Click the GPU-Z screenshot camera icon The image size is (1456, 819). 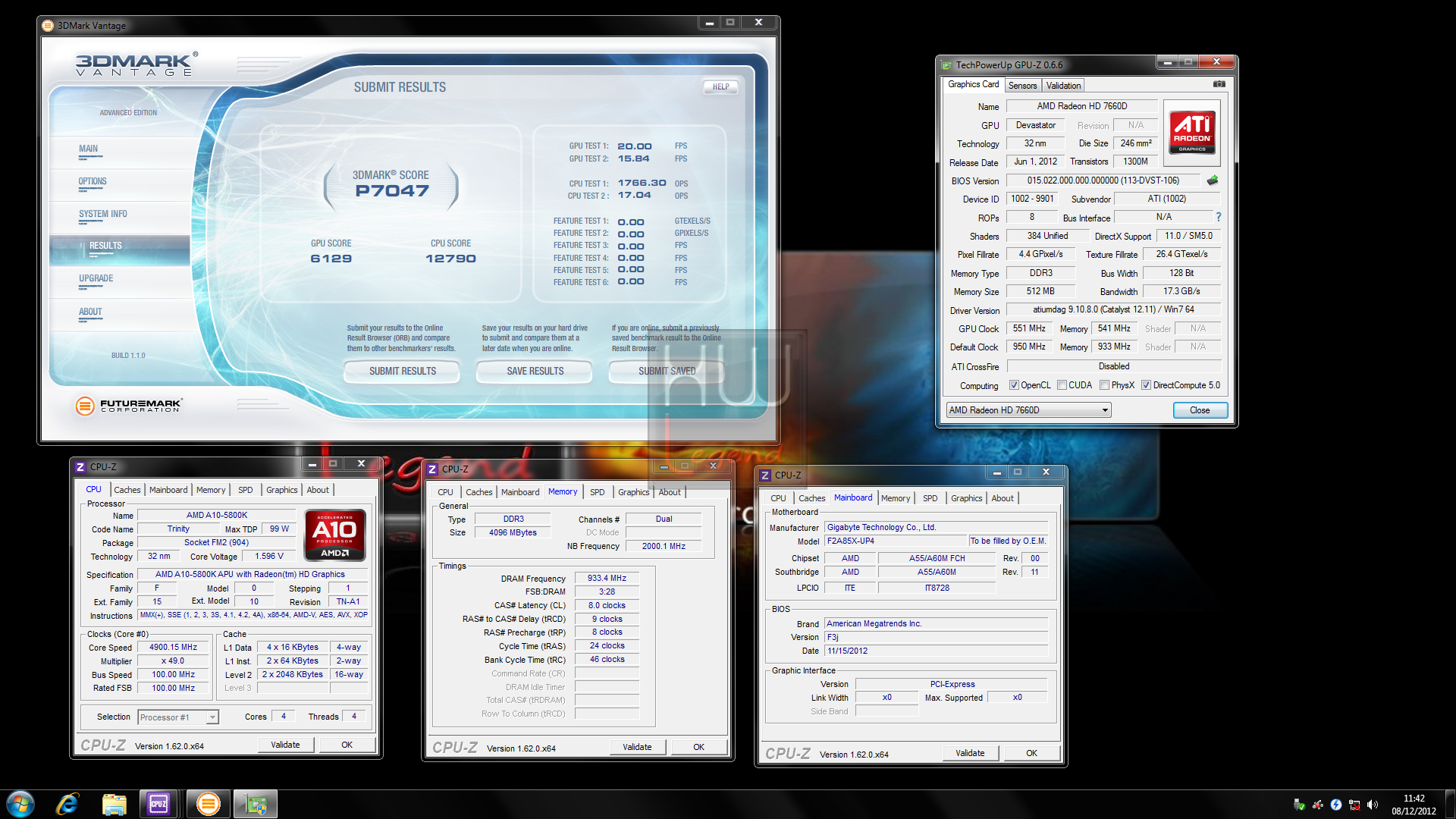tap(1219, 84)
